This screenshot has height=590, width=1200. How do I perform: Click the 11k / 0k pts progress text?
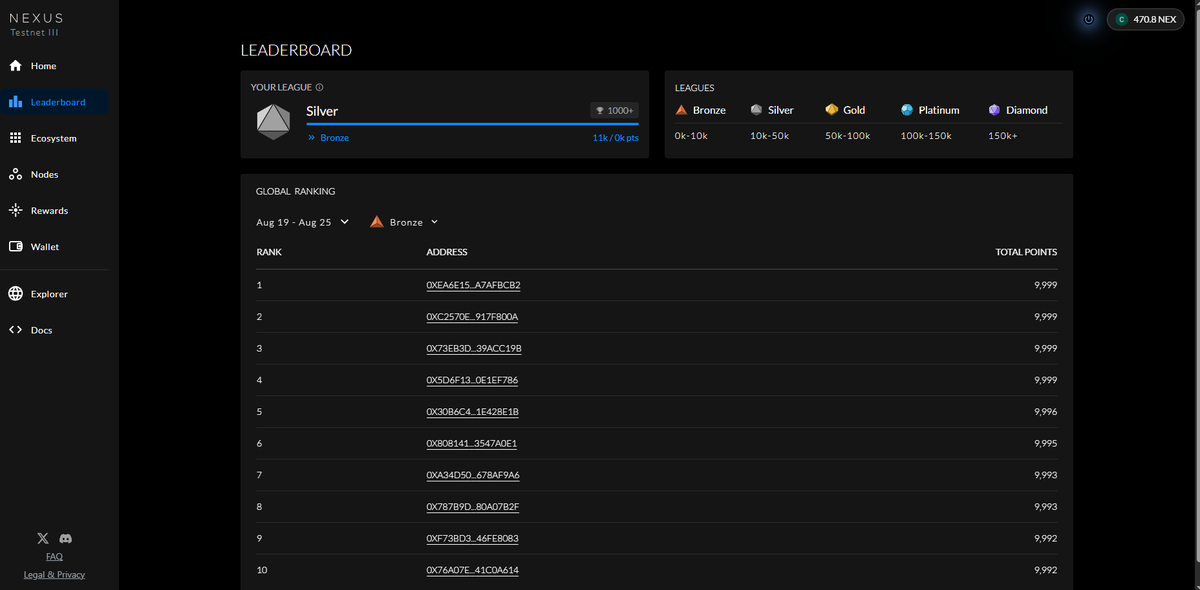[615, 137]
